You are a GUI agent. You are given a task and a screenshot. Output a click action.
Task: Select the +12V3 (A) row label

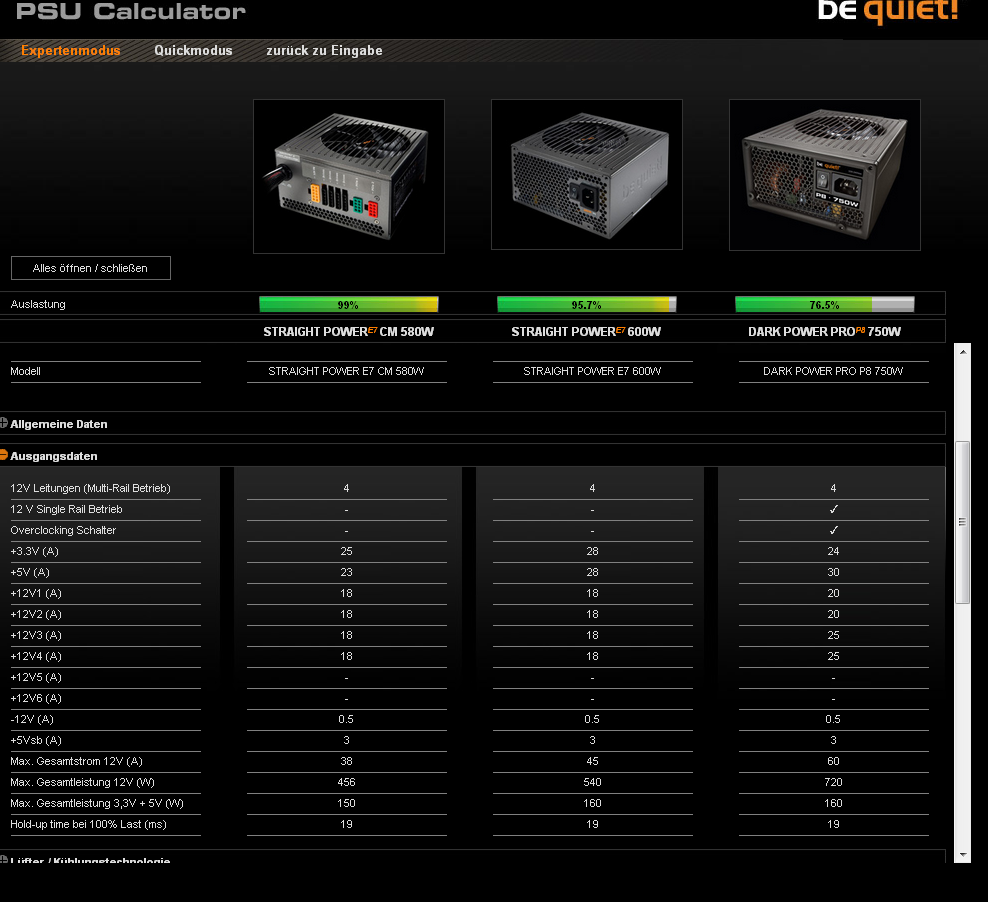tap(36, 636)
